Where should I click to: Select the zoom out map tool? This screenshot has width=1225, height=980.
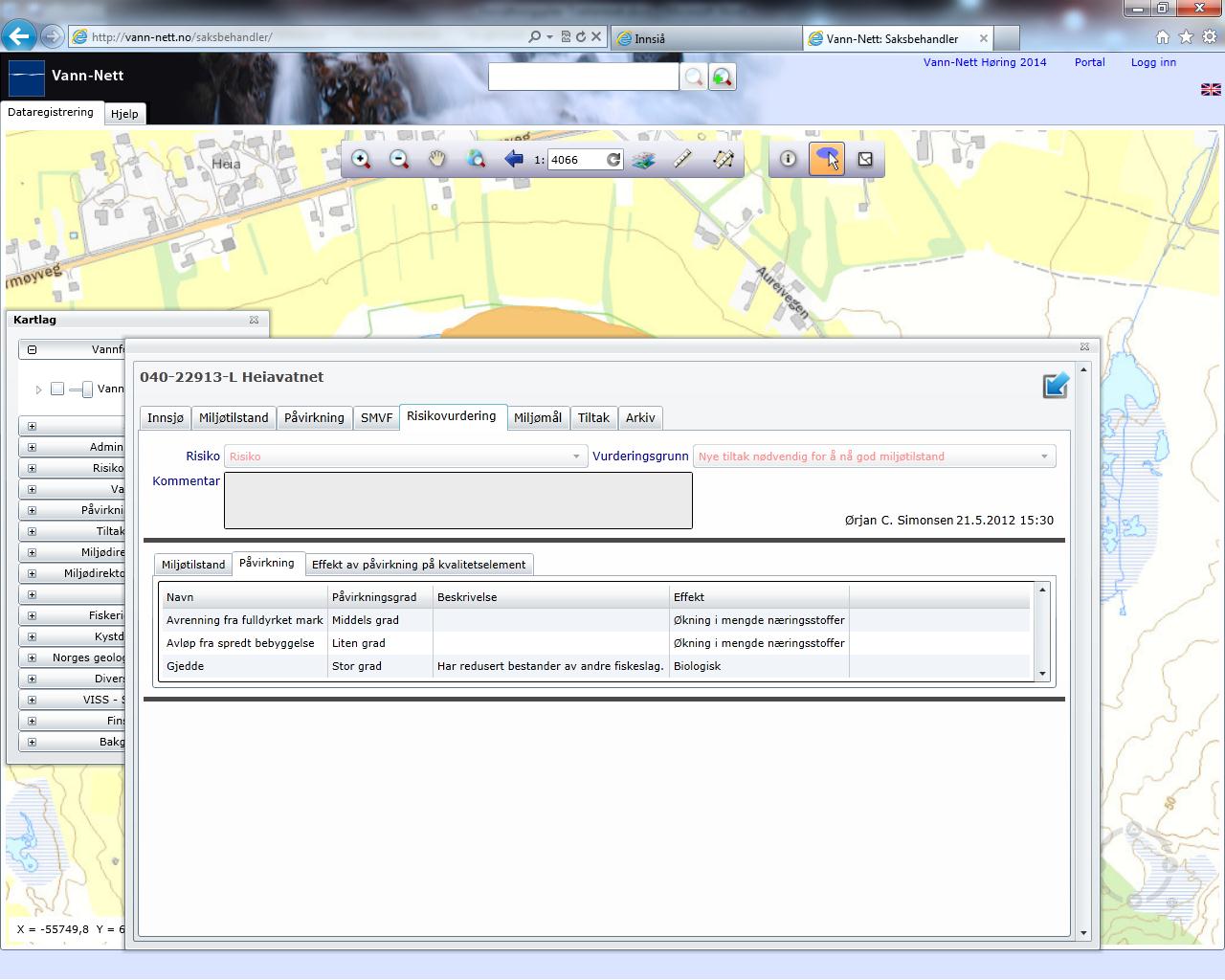point(399,160)
